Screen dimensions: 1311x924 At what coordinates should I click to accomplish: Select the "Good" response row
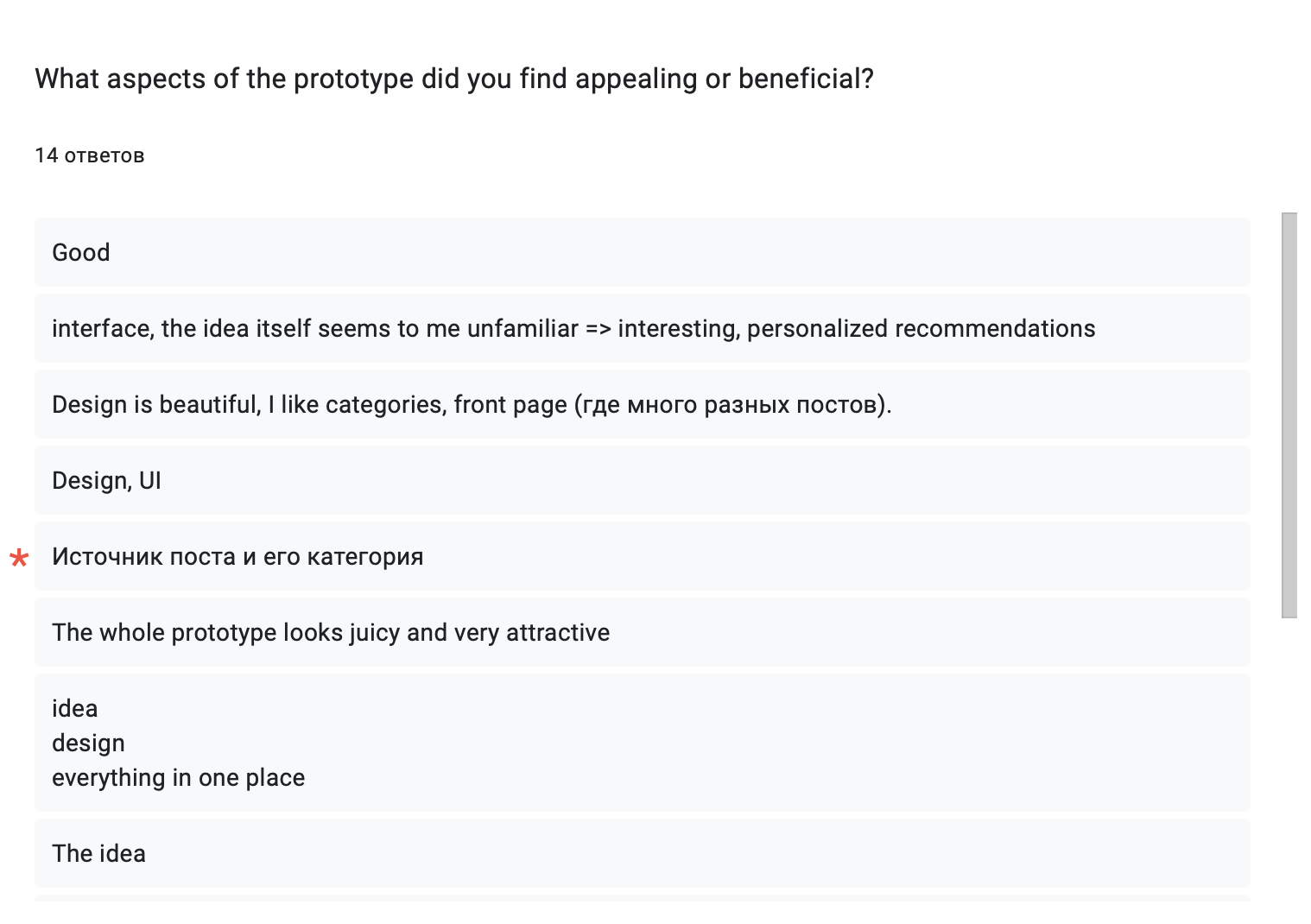point(642,252)
